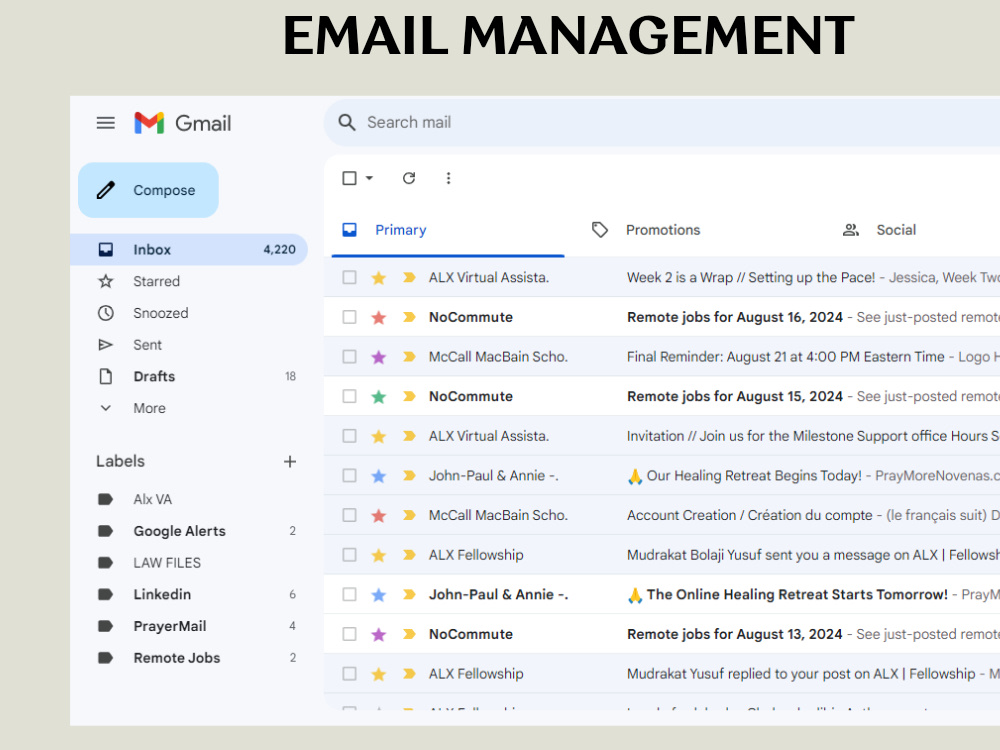Click the yellow star on Week 2 is a Wrap email
This screenshot has height=750, width=1000.
pos(379,277)
